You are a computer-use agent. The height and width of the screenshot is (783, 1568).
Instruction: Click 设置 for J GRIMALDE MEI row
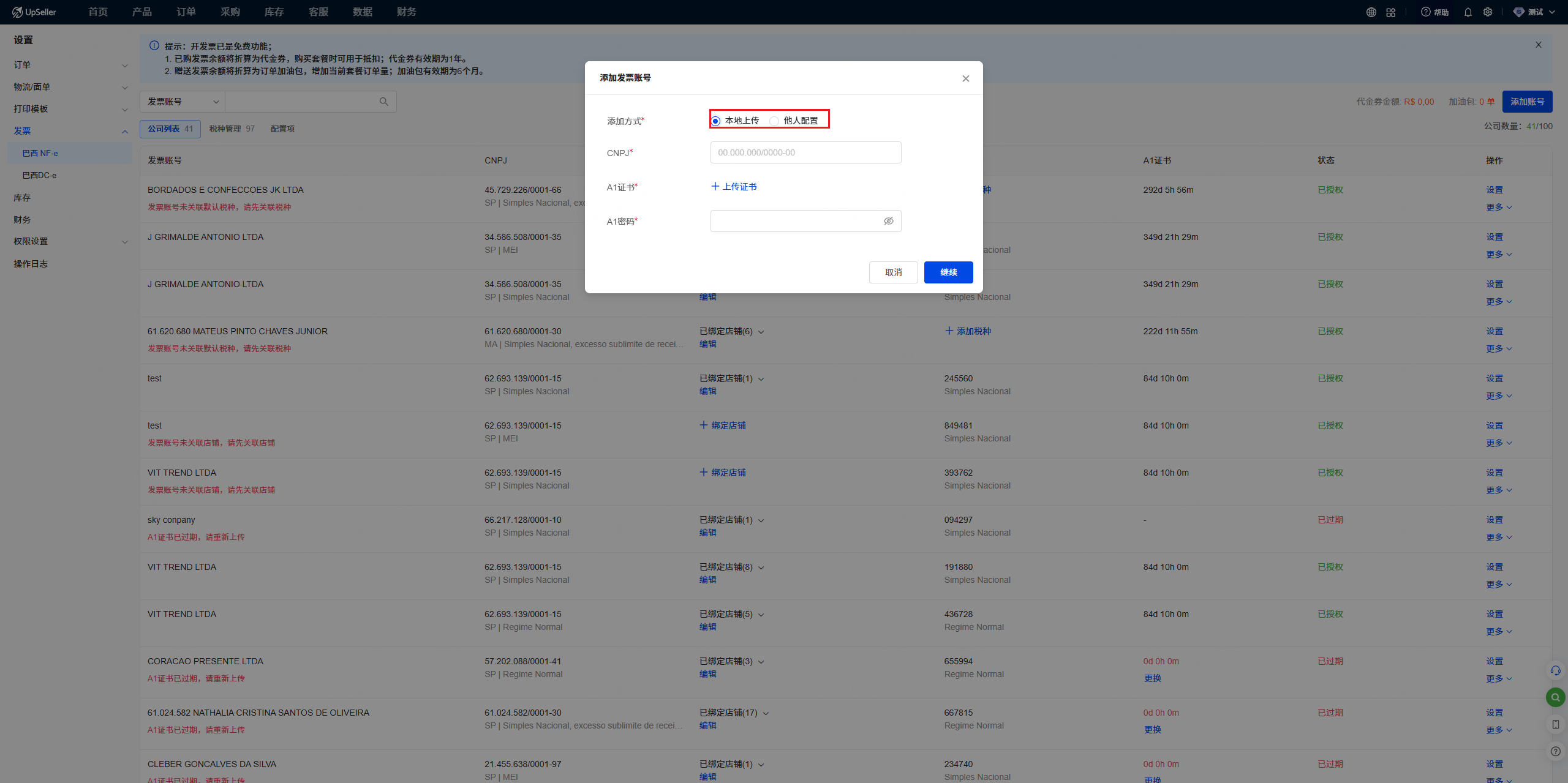1494,237
